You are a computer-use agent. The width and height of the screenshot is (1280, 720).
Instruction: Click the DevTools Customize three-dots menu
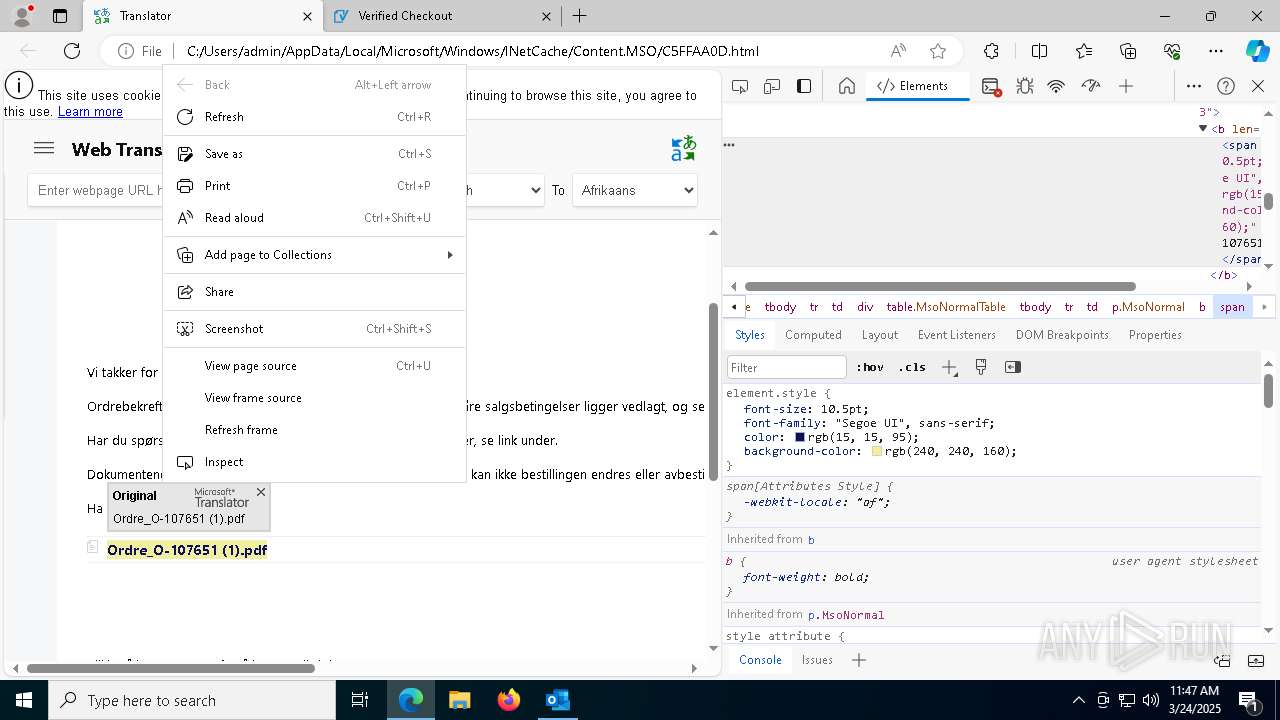click(x=1194, y=86)
